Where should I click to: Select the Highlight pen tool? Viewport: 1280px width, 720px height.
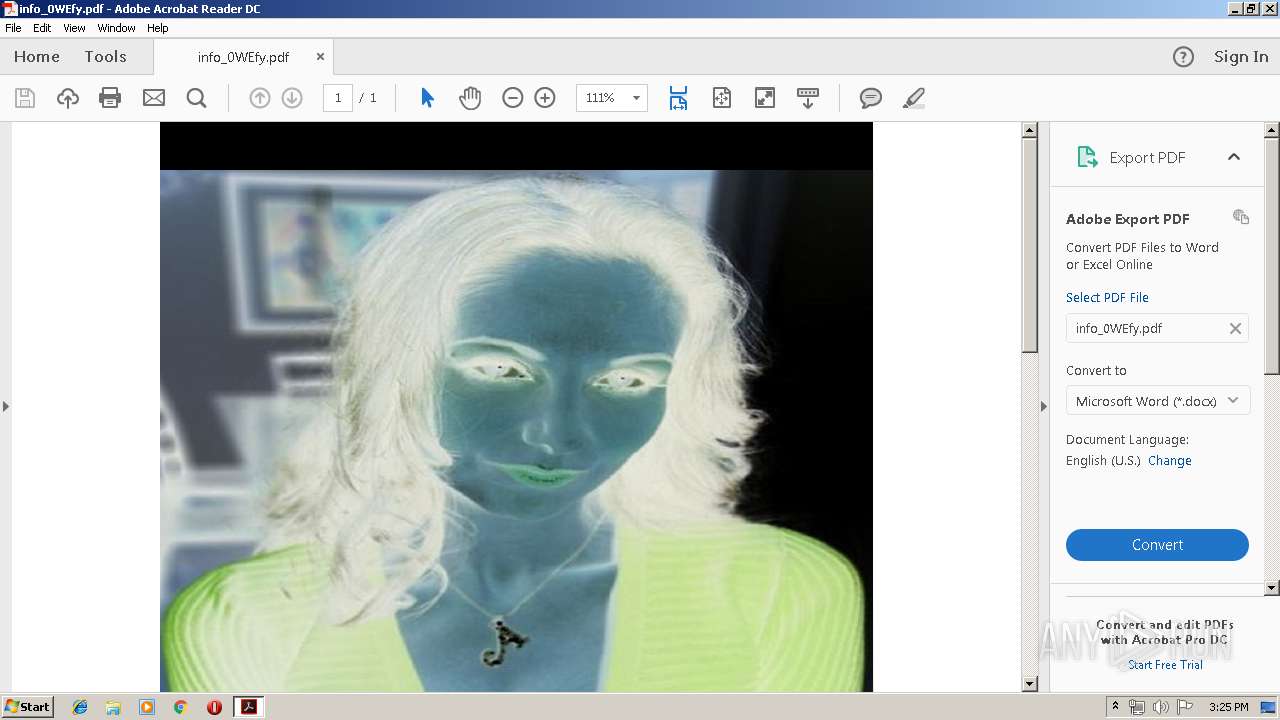click(x=913, y=98)
